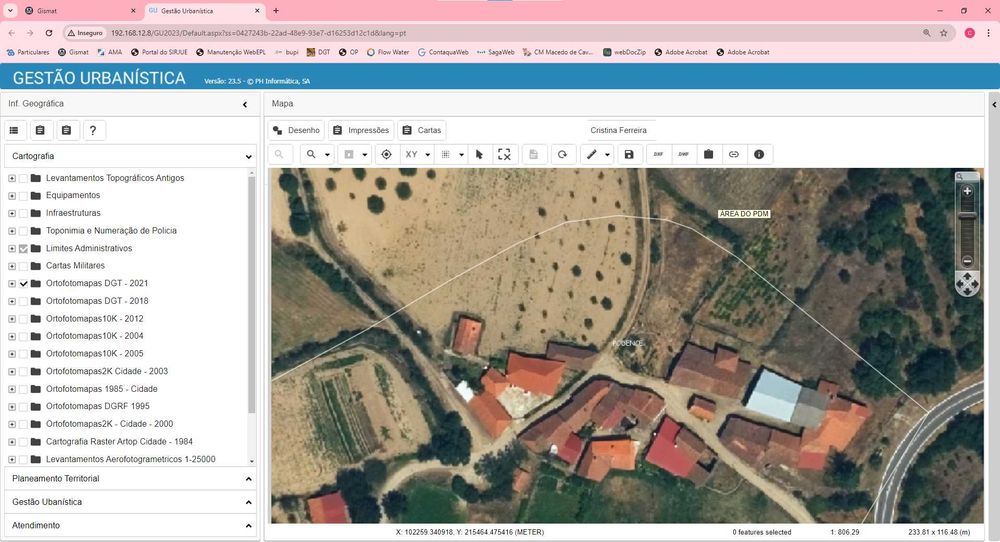Image resolution: width=1000 pixels, height=542 pixels.
Task: Check the Ortofotomapas10K - 2012 checkbox
Action: tap(24, 319)
